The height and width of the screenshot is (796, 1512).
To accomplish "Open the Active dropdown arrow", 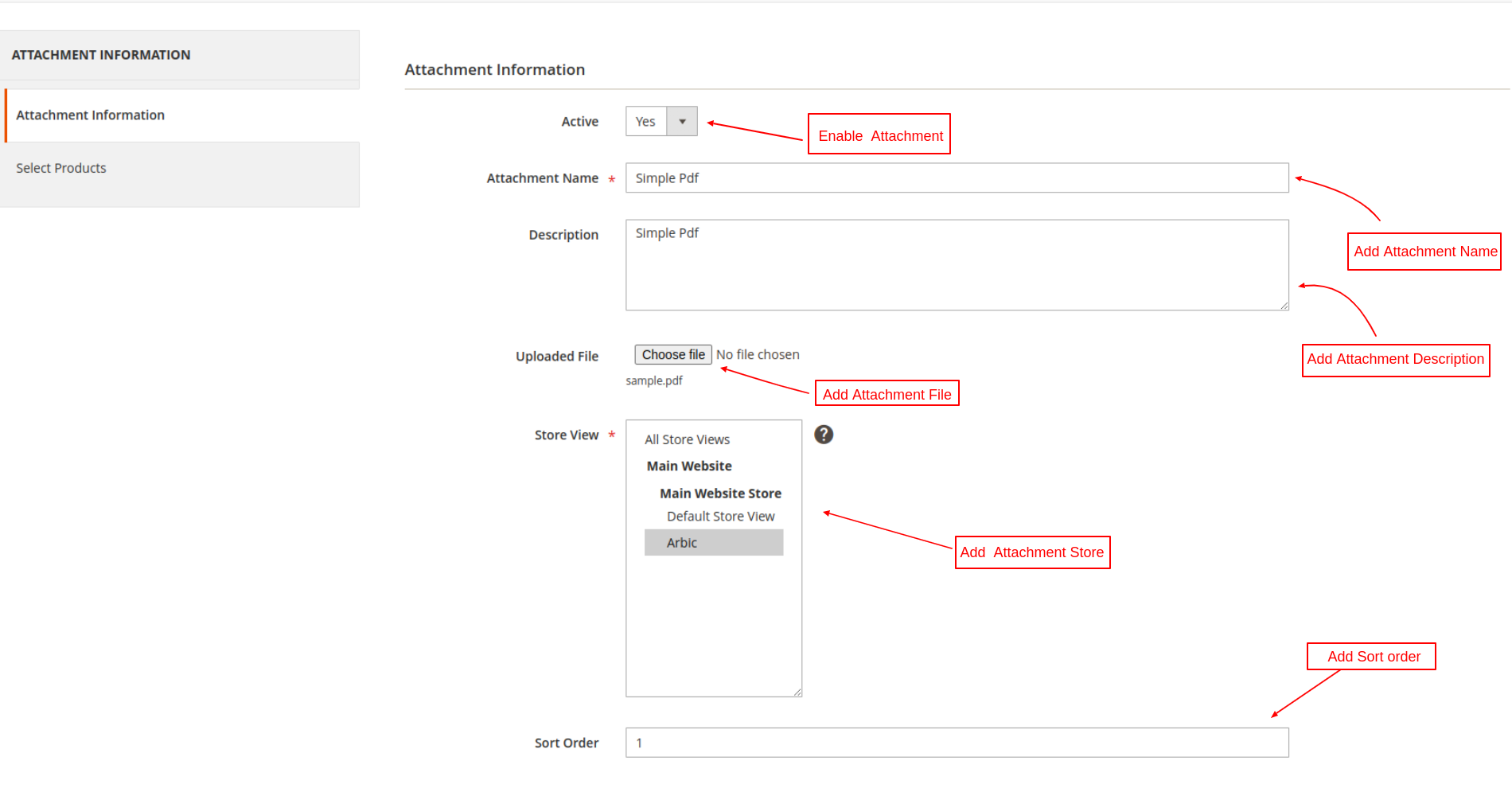I will [682, 122].
